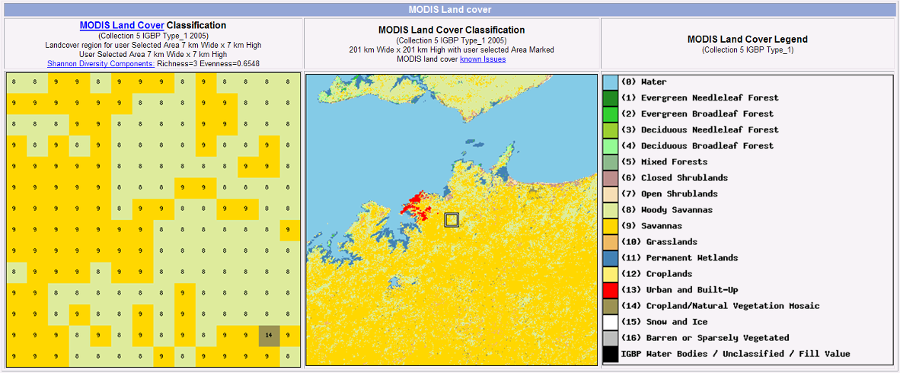
Task: Click the MODIS Land cover header bar
Action: 450,10
